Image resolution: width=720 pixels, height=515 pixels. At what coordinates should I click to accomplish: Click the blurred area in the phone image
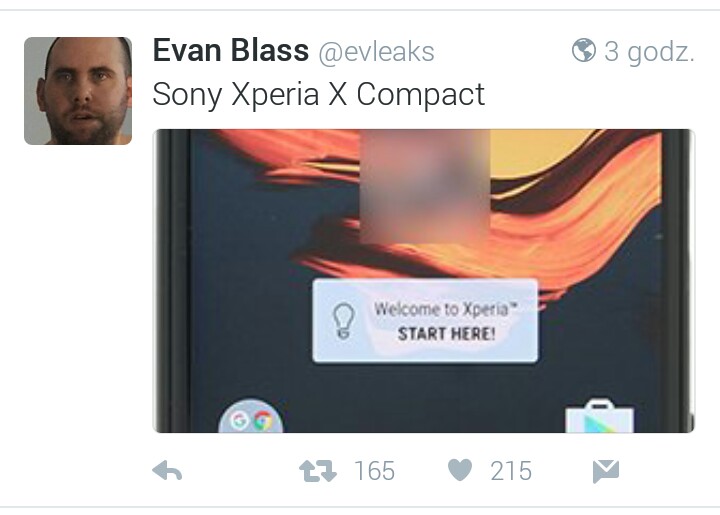[x=425, y=186]
